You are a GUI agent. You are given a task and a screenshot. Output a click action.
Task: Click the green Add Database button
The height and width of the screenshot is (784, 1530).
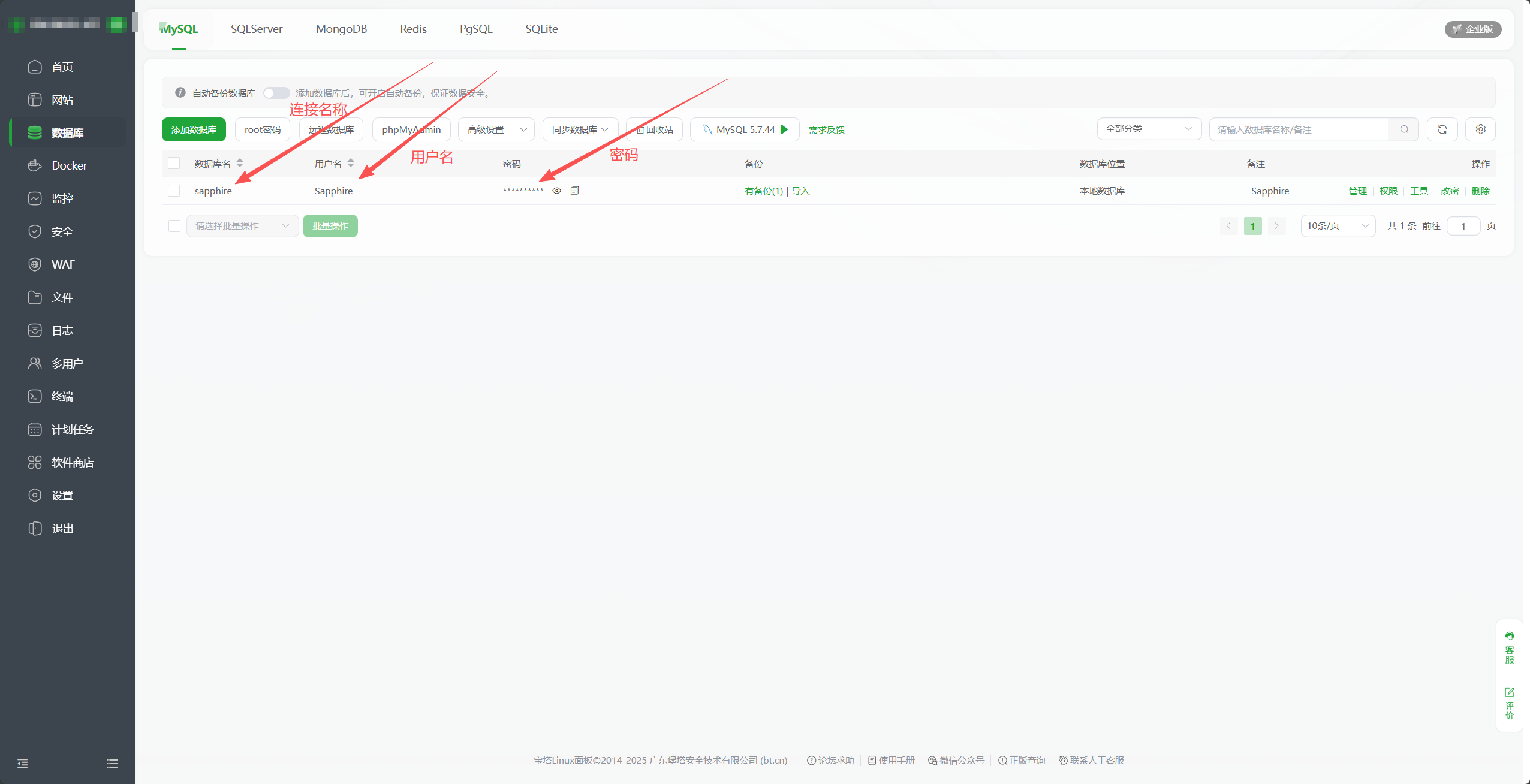pyautogui.click(x=194, y=129)
